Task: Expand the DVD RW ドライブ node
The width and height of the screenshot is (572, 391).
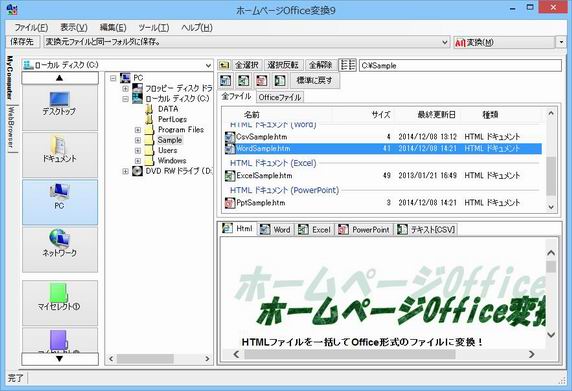Action: 125,171
